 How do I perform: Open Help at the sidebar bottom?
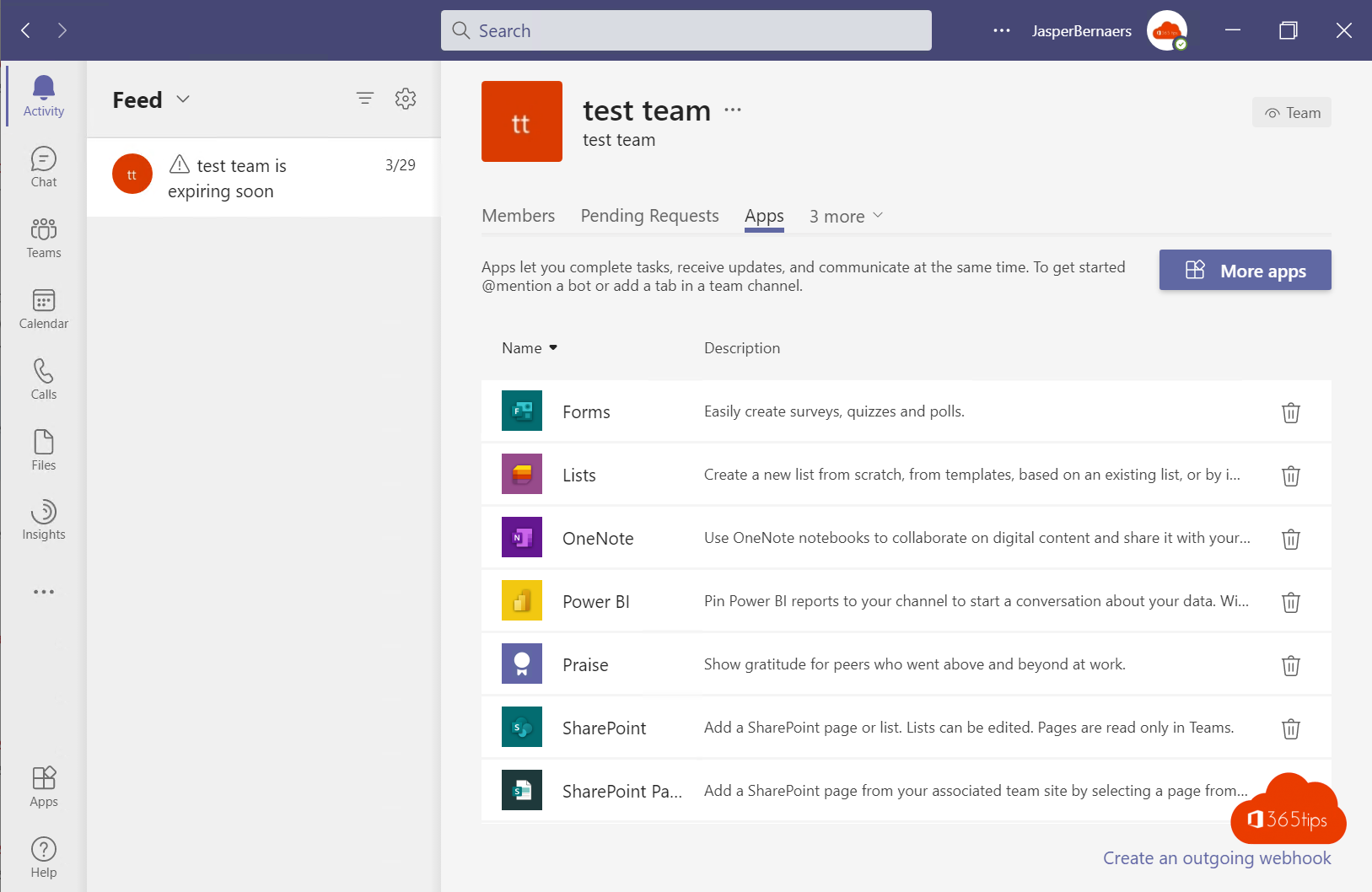pos(44,857)
